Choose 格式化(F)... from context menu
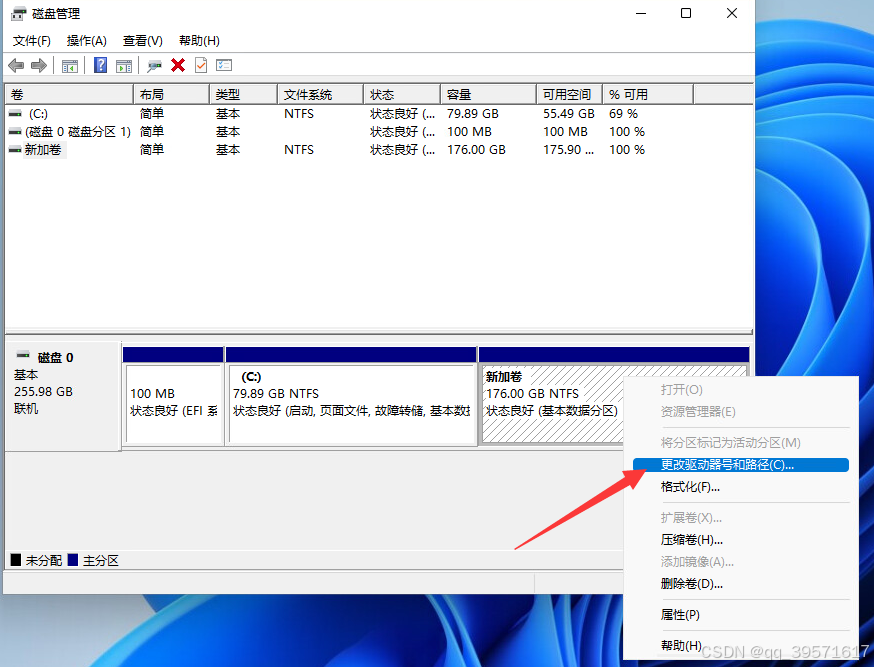 click(741, 487)
